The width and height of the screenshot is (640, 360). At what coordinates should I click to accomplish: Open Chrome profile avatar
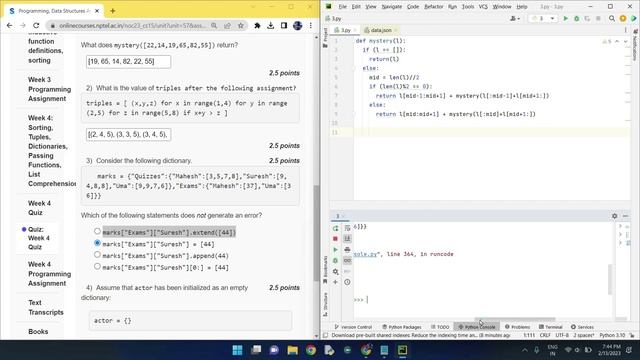(x=298, y=26)
